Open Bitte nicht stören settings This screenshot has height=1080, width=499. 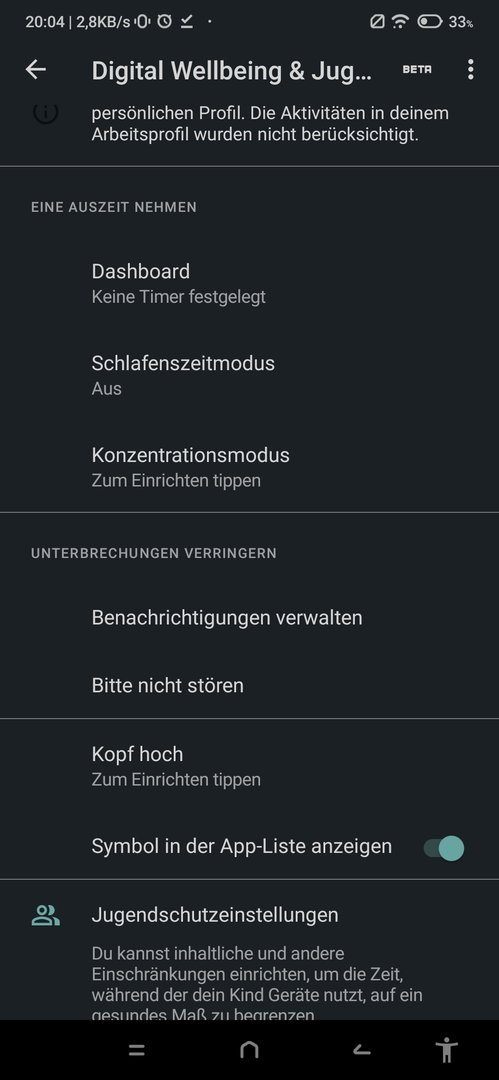[250, 685]
